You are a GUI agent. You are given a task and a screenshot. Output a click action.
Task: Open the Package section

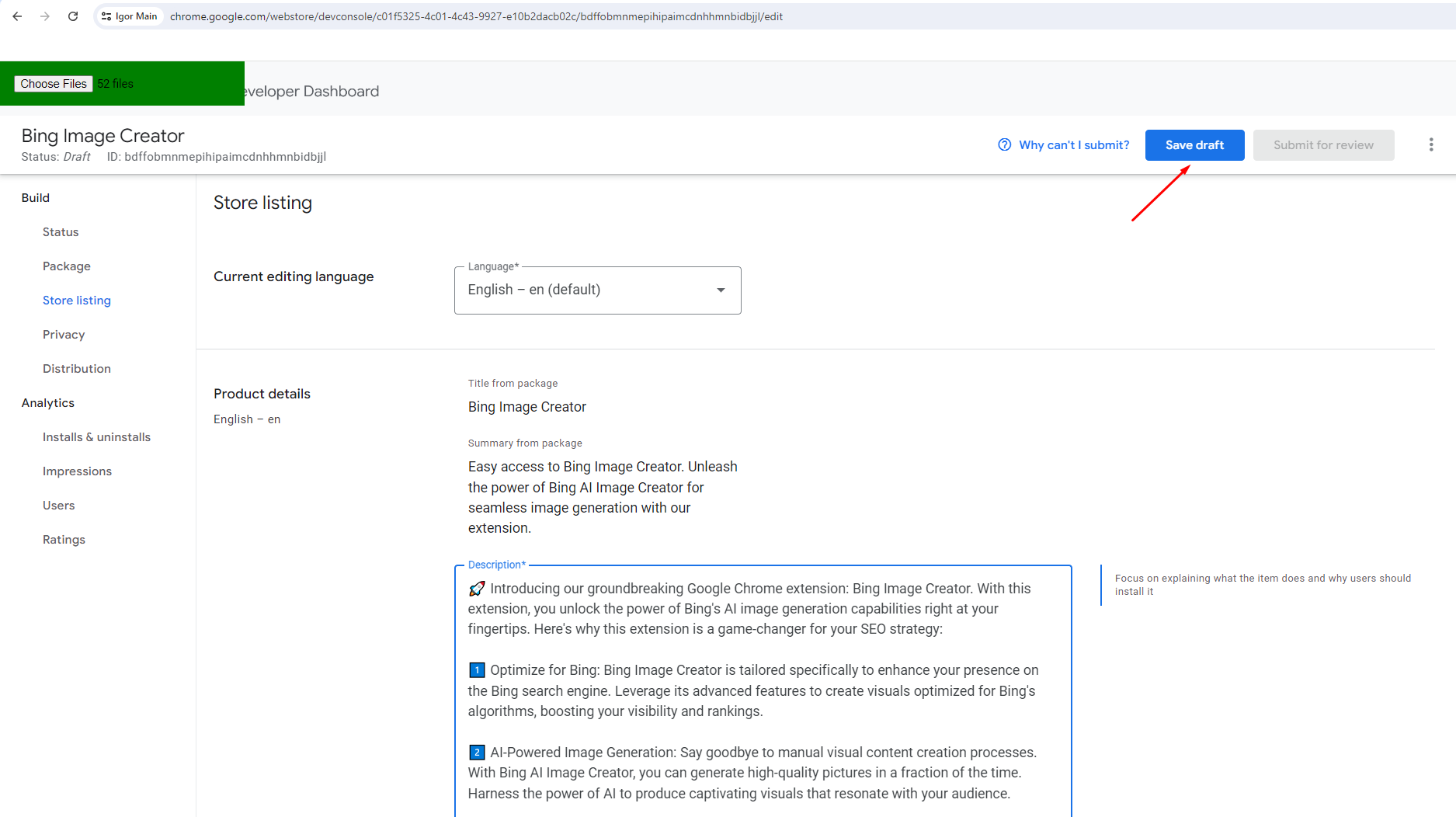pos(67,266)
